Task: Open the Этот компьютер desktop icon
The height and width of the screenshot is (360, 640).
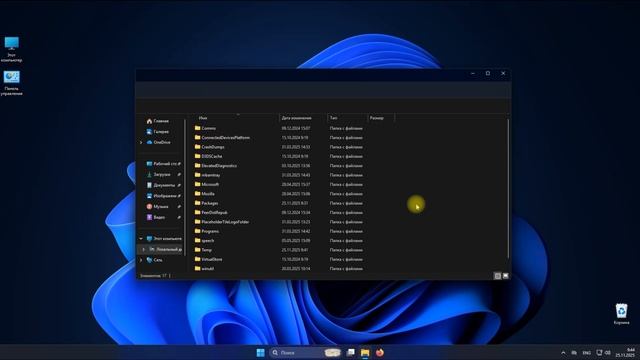Action: pyautogui.click(x=11, y=49)
